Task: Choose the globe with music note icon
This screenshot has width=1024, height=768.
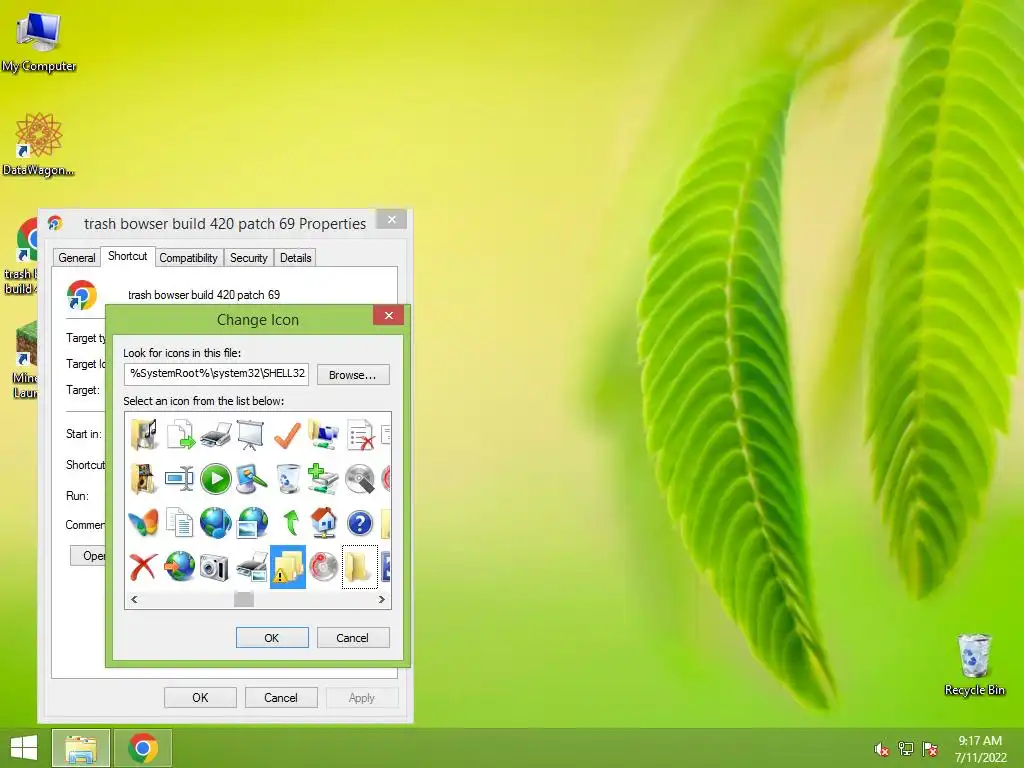Action: pos(216,522)
